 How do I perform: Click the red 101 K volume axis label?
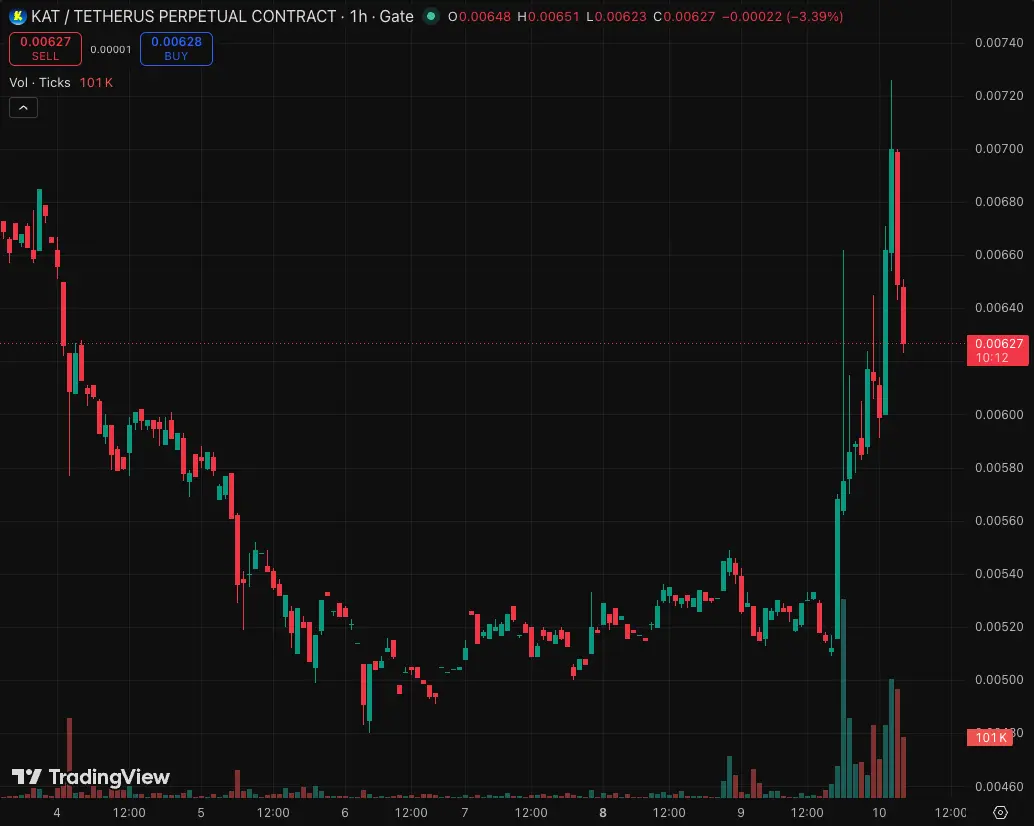990,737
